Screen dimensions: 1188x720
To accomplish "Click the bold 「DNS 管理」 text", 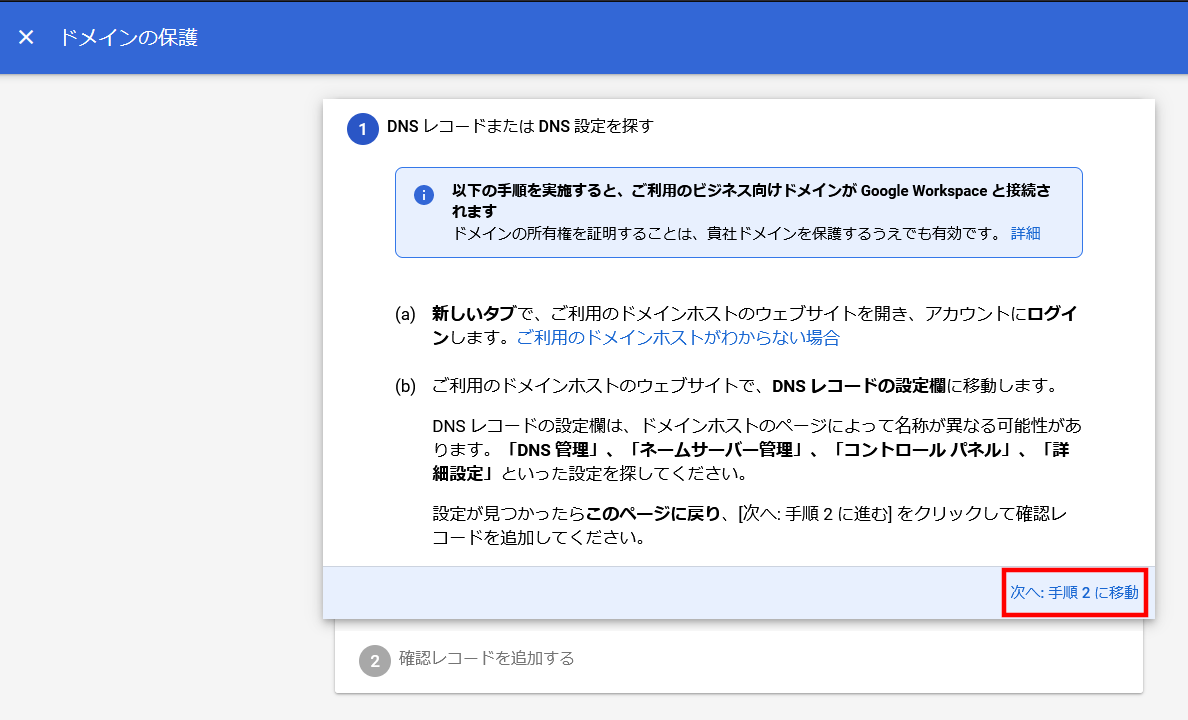I will (x=552, y=449).
